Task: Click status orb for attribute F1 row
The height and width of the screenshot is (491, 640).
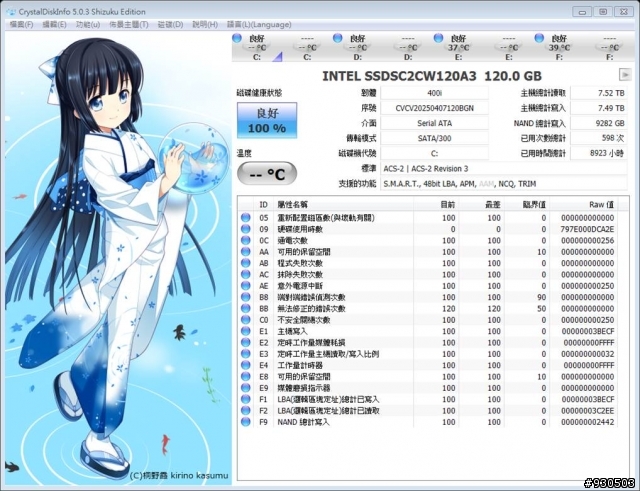Action: tap(245, 399)
